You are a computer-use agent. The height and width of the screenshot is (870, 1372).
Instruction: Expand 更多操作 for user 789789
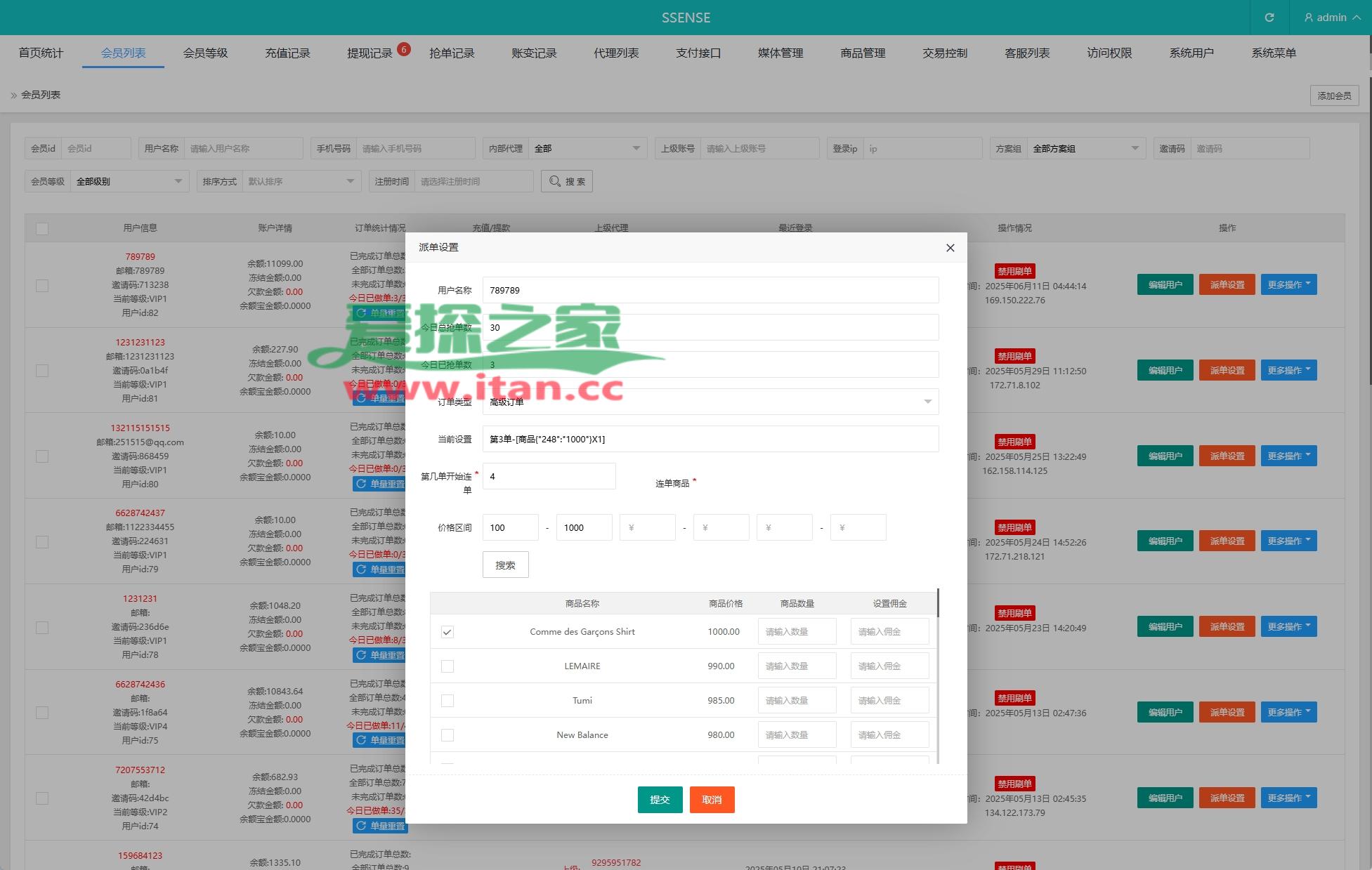[1288, 284]
